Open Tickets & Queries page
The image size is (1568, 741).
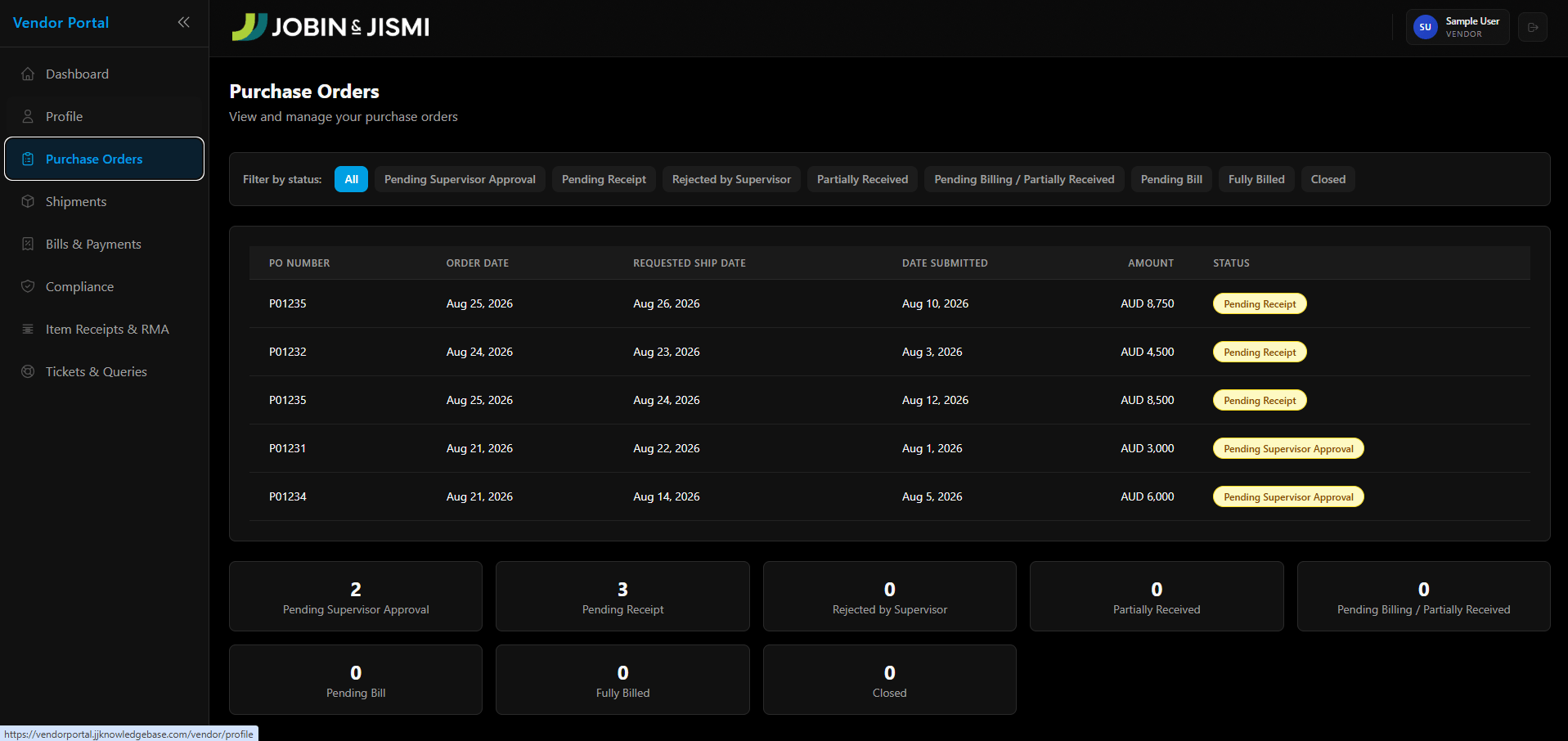coord(104,371)
